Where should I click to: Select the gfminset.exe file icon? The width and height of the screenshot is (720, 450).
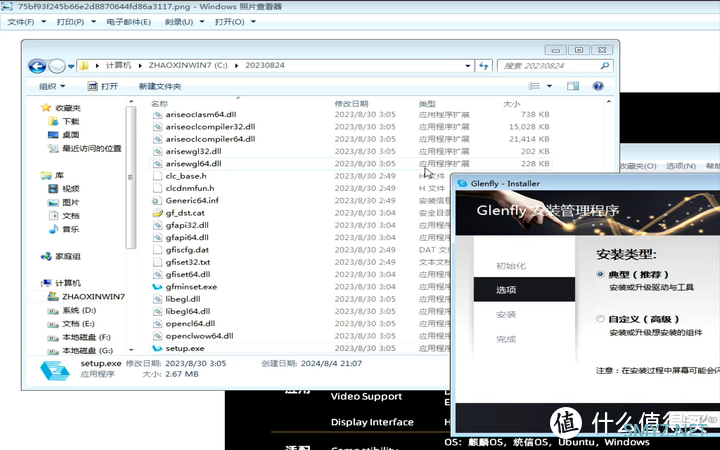tap(158, 287)
